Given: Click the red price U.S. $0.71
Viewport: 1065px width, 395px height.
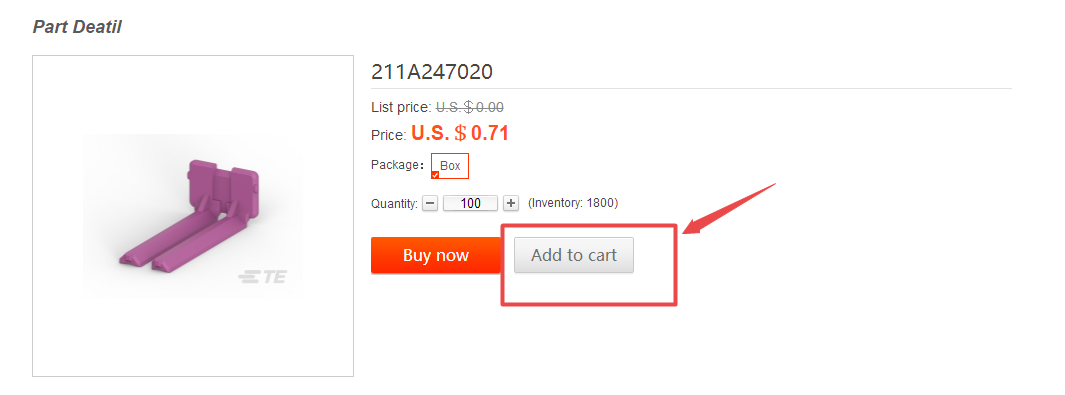Looking at the screenshot, I should [460, 133].
